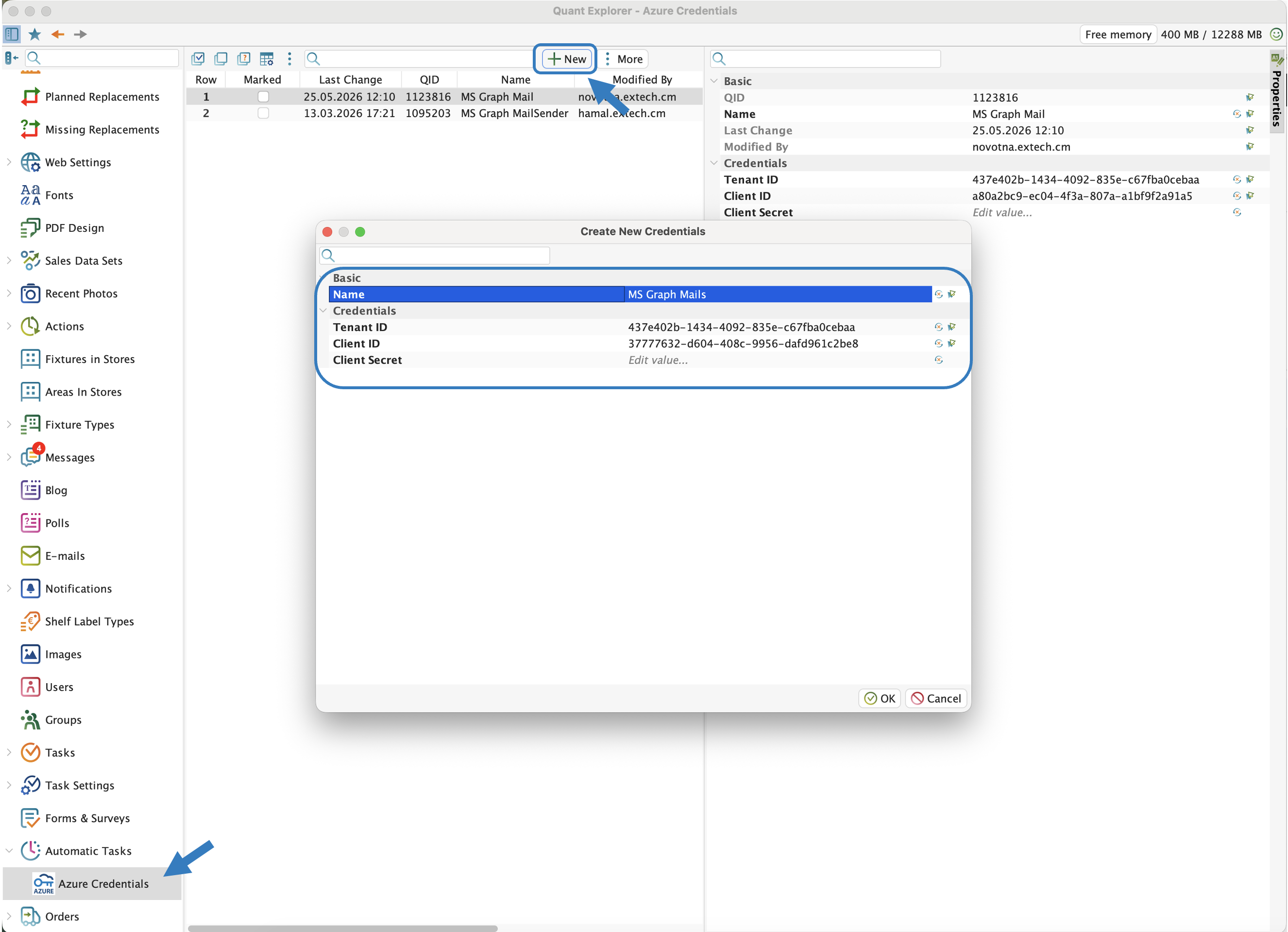
Task: Focus the sidebar search field
Action: pos(102,58)
